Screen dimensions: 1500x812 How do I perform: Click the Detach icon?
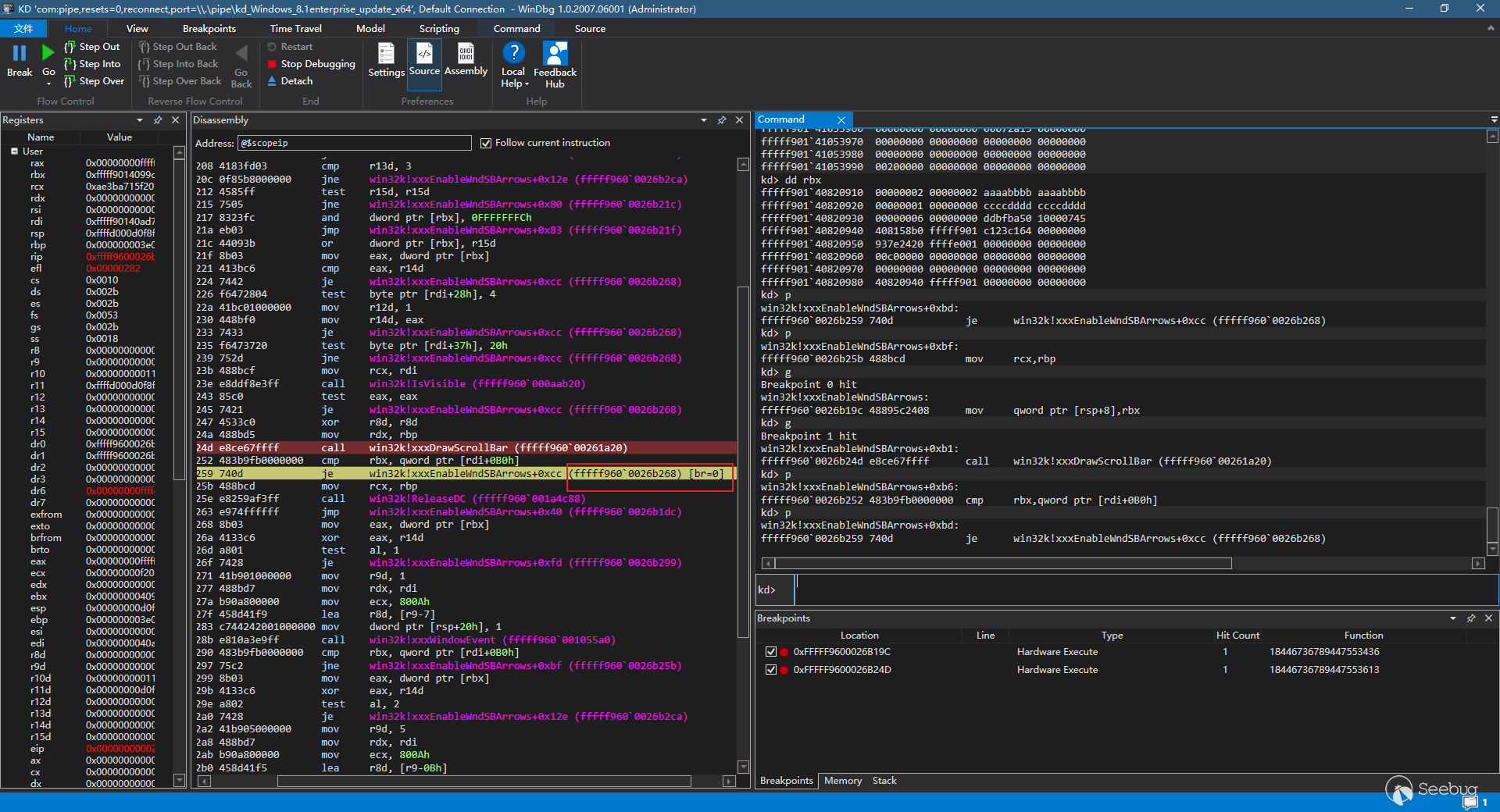pyautogui.click(x=272, y=81)
